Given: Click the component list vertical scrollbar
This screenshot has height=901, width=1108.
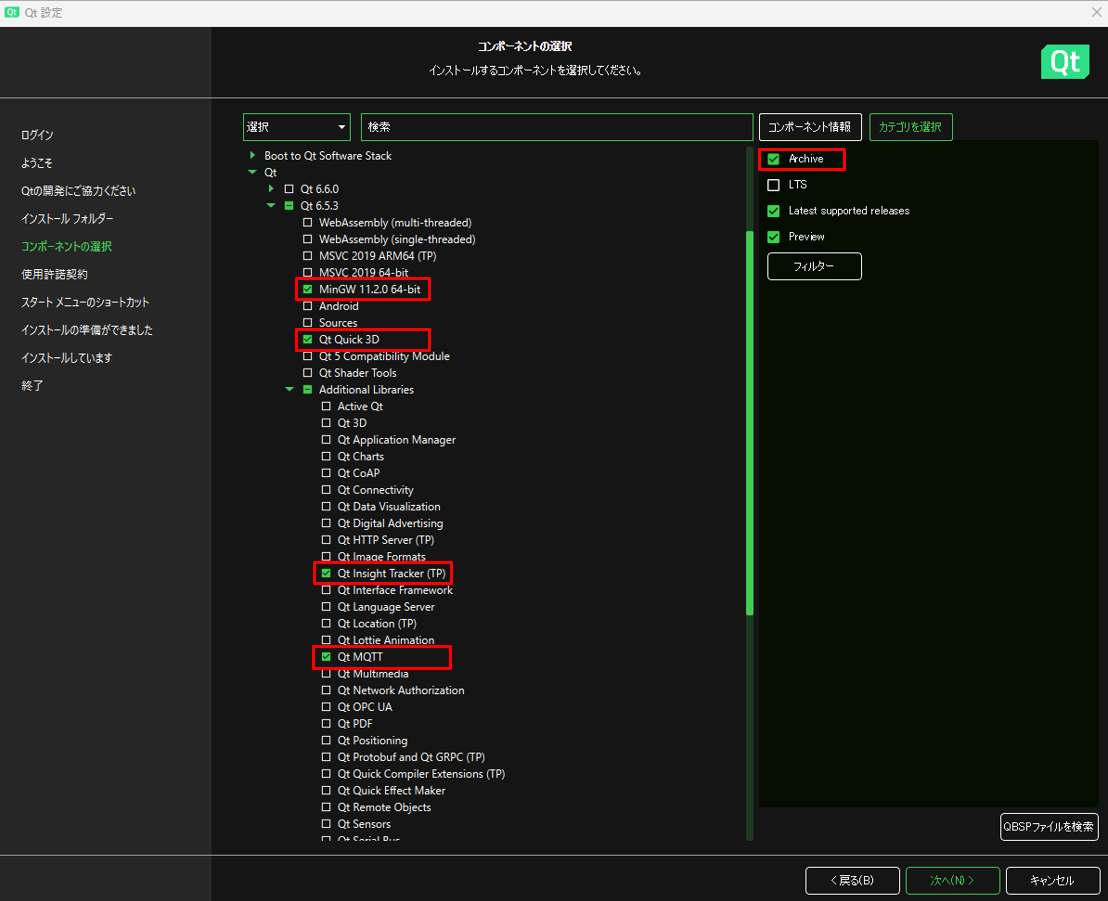Looking at the screenshot, I should tap(750, 422).
